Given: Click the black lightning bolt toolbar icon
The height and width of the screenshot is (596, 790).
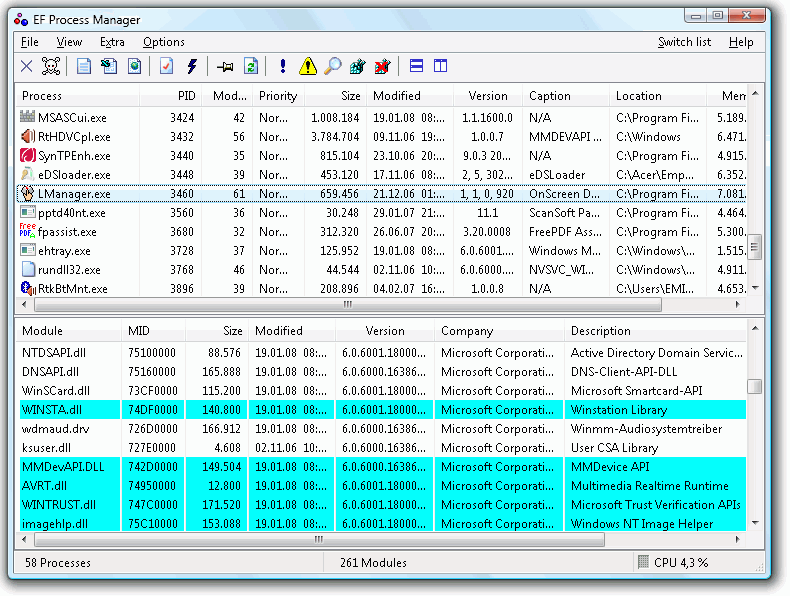Looking at the screenshot, I should coord(191,67).
